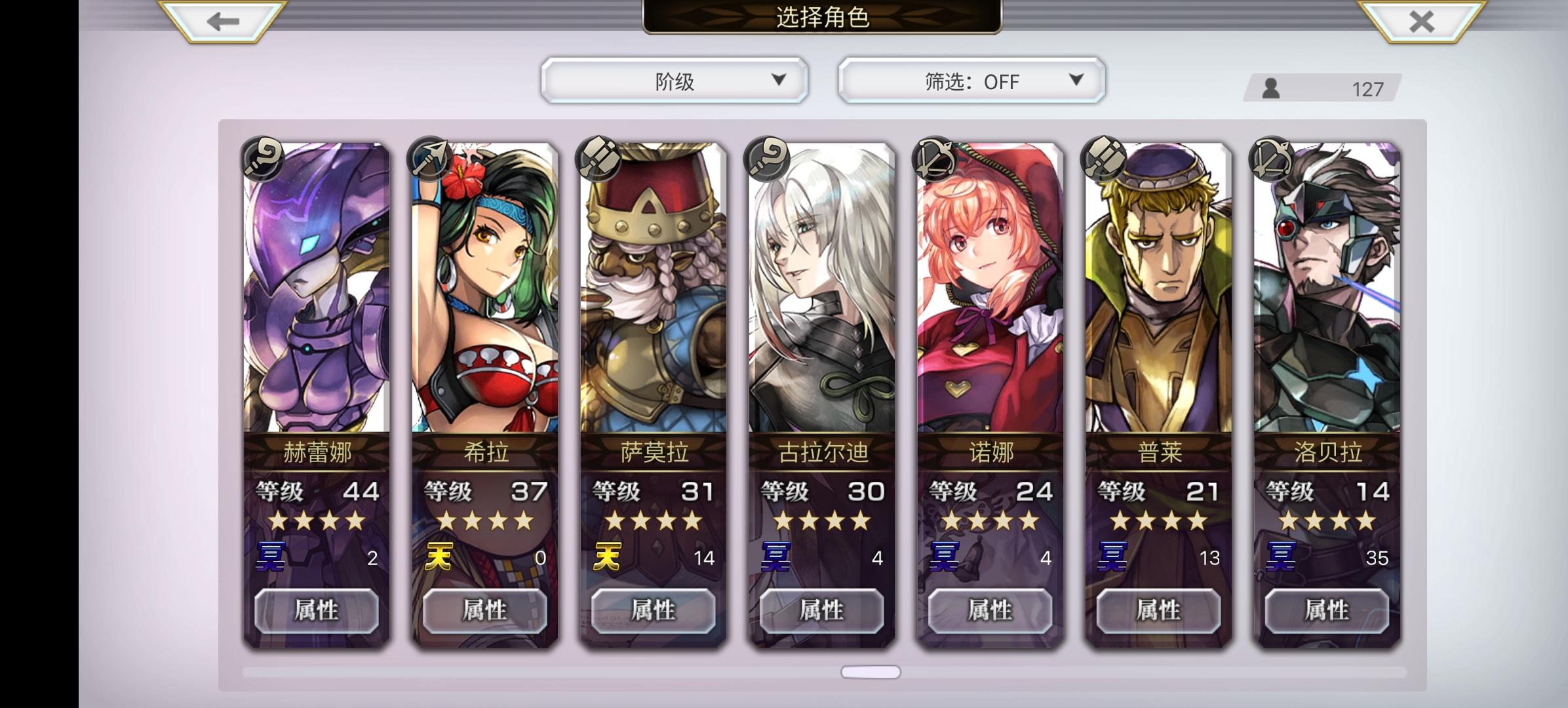The height and width of the screenshot is (708, 1568).
Task: Go back using the arrow button
Action: click(222, 21)
